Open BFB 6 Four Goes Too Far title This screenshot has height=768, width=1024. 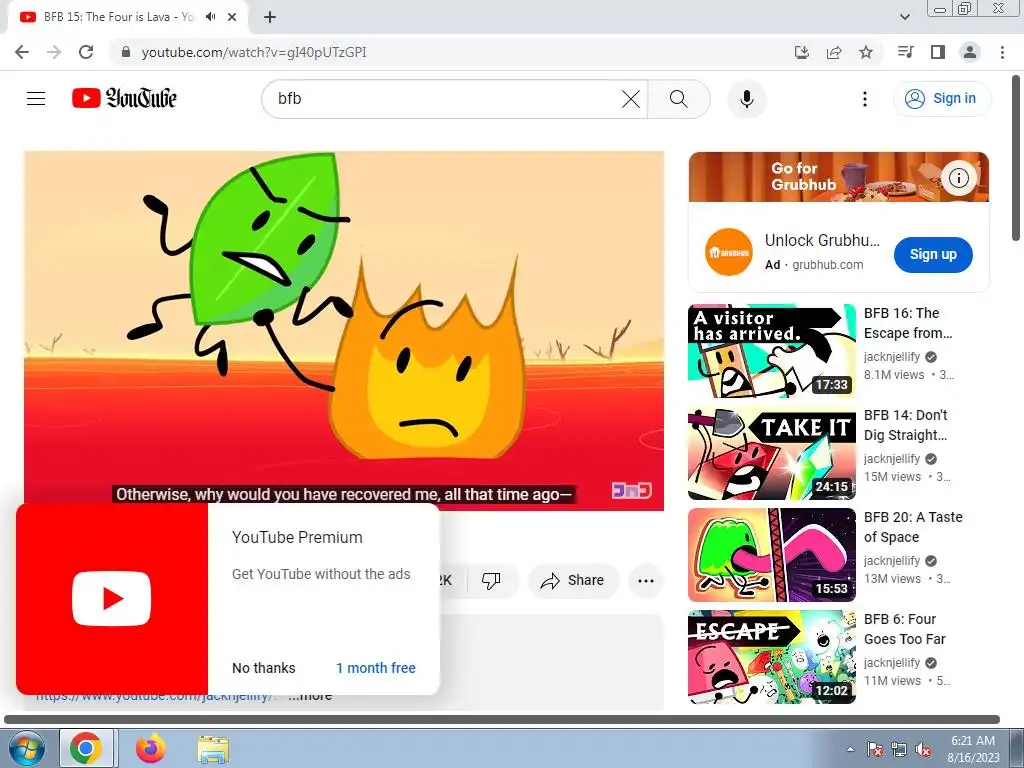pyautogui.click(x=905, y=629)
